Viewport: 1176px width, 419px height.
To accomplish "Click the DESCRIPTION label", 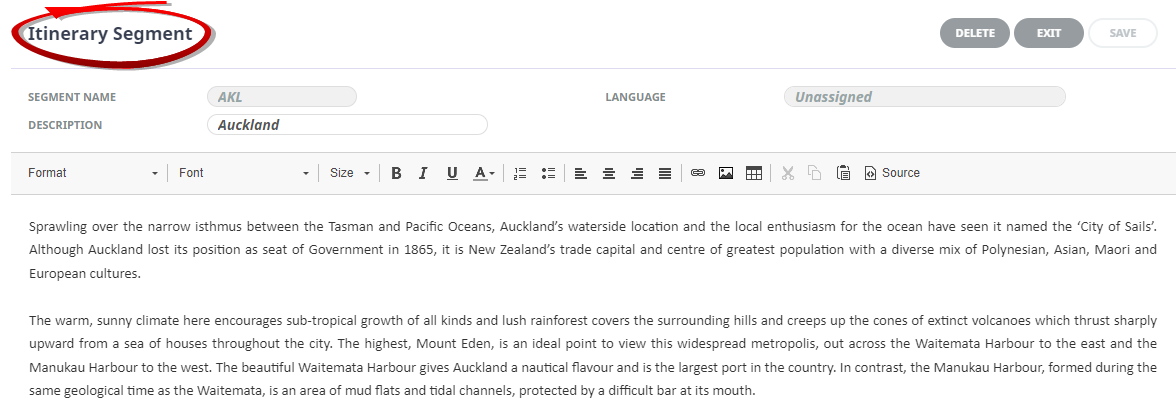I will [65, 125].
